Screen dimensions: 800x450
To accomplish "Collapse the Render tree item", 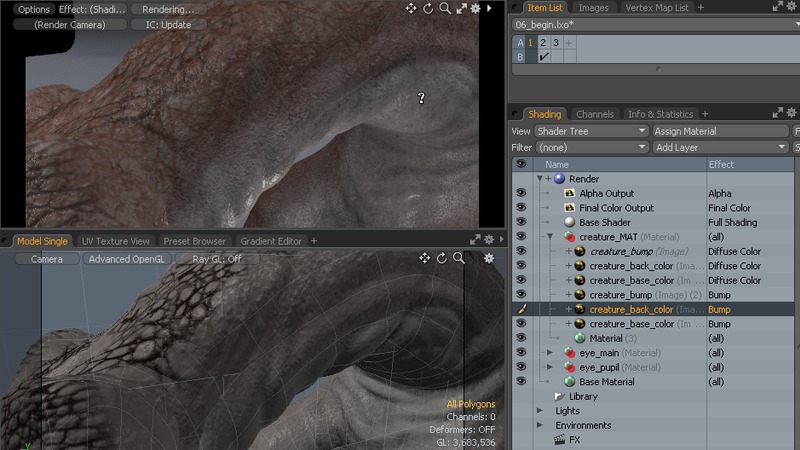I will (539, 179).
